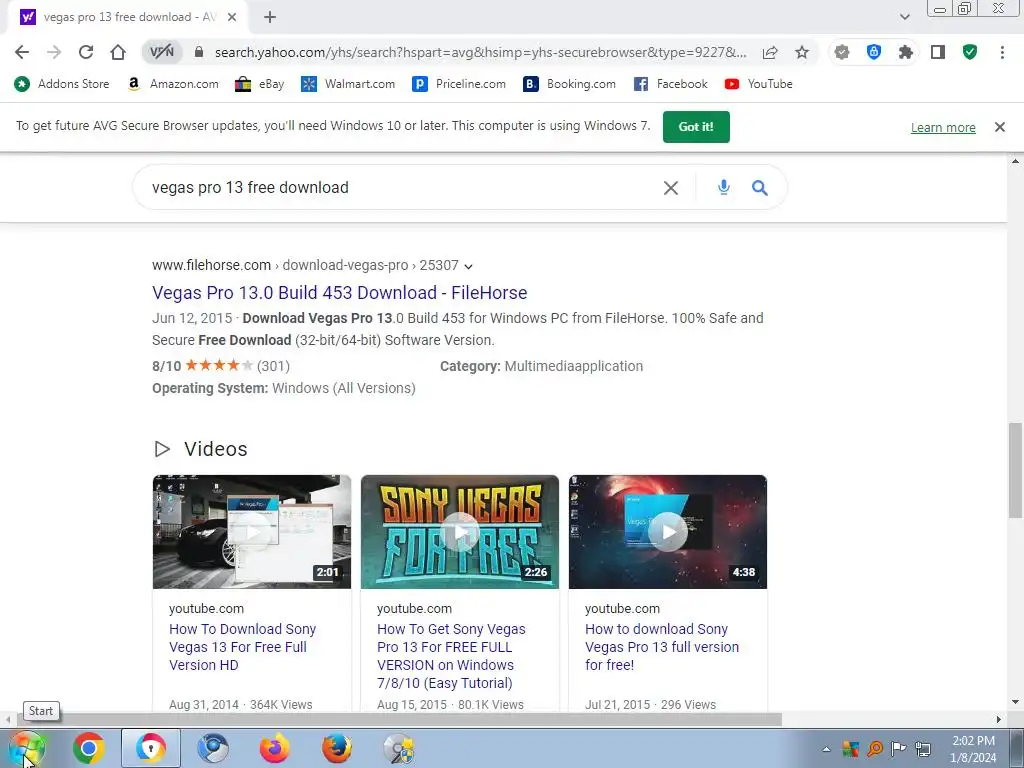The height and width of the screenshot is (768, 1024).
Task: Open the Action Center flag icon
Action: (899, 748)
